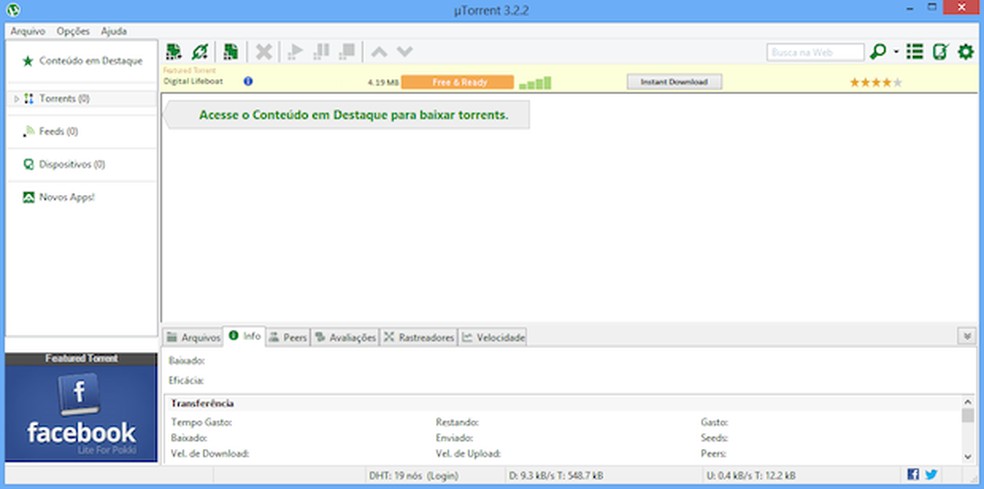Screen dimensions: 984x489
Task: Click the Create New Torrent icon
Action: (231, 51)
